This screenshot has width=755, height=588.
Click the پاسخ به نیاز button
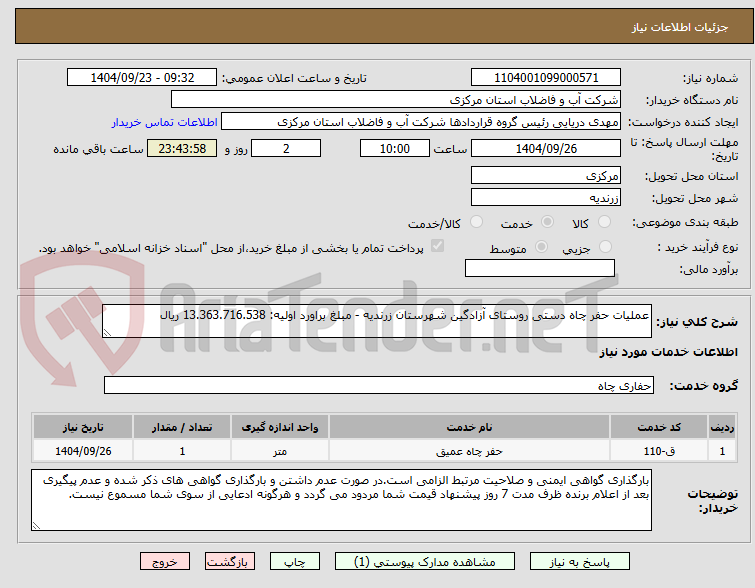point(580,562)
